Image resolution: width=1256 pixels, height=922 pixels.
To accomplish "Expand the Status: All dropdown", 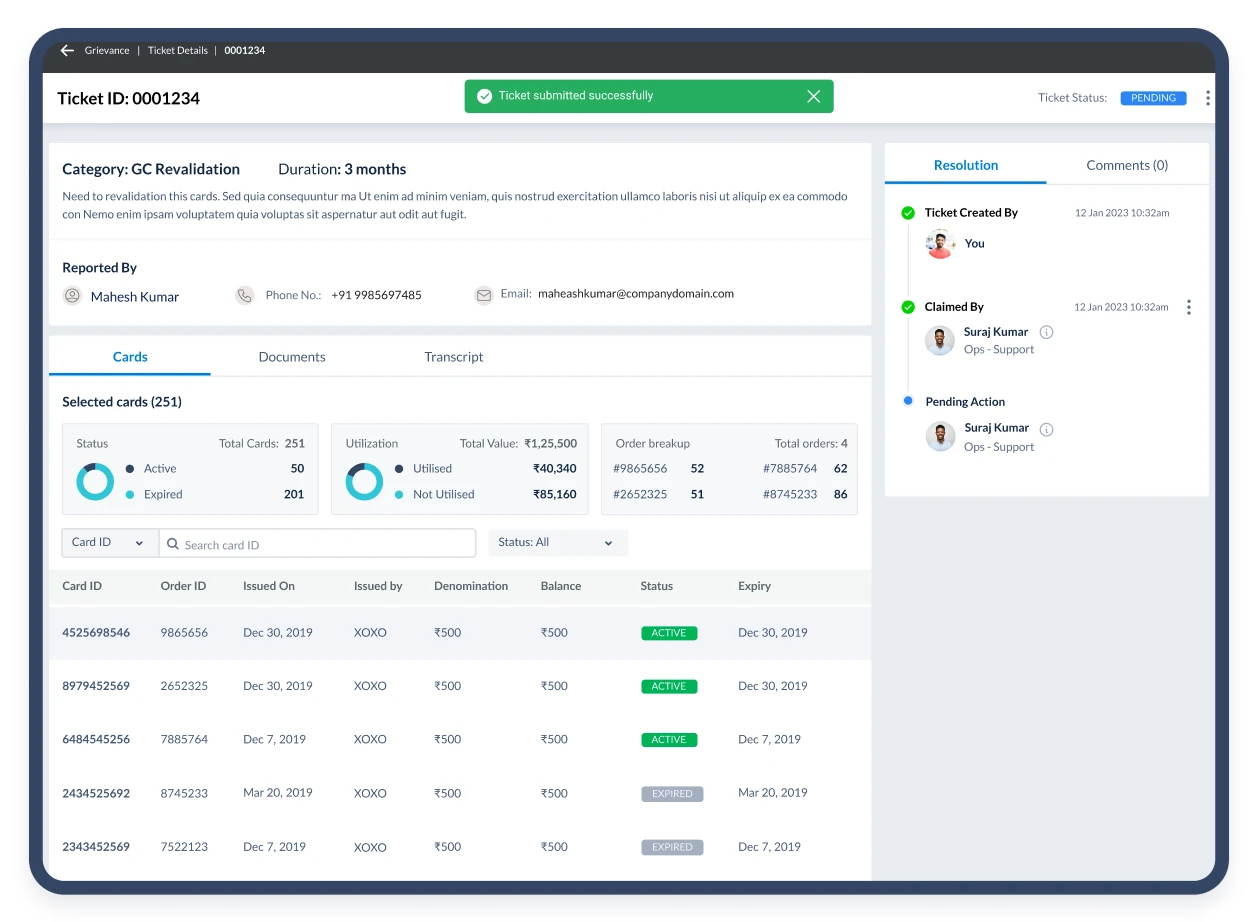I will tap(557, 543).
